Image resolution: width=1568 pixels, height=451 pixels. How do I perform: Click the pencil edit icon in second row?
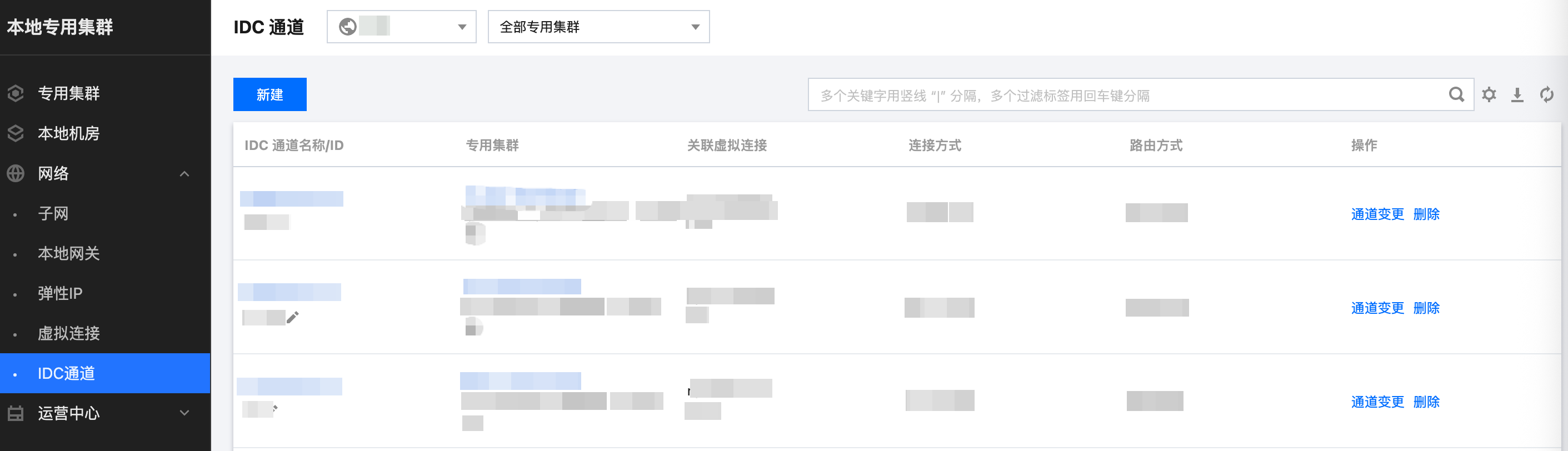(293, 317)
